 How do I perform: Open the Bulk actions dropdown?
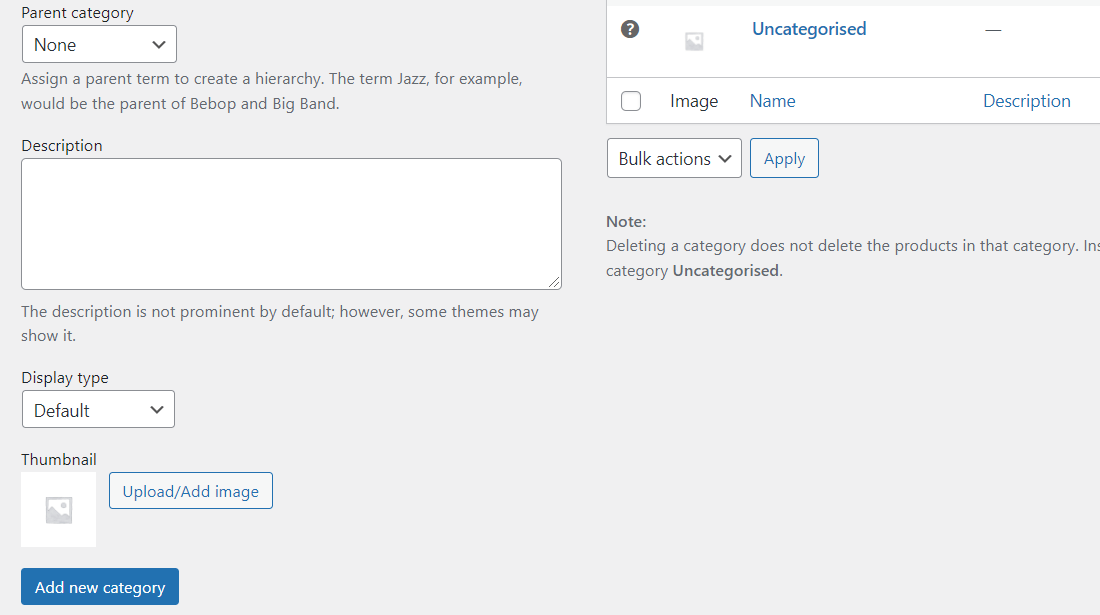(674, 158)
